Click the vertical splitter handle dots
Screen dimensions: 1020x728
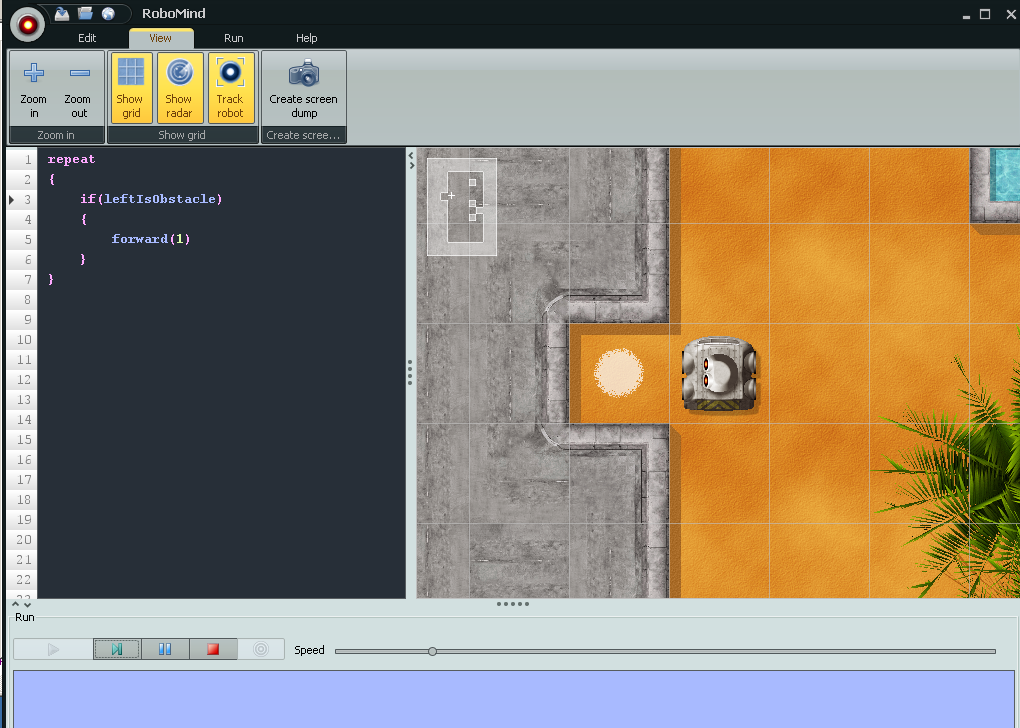click(410, 372)
